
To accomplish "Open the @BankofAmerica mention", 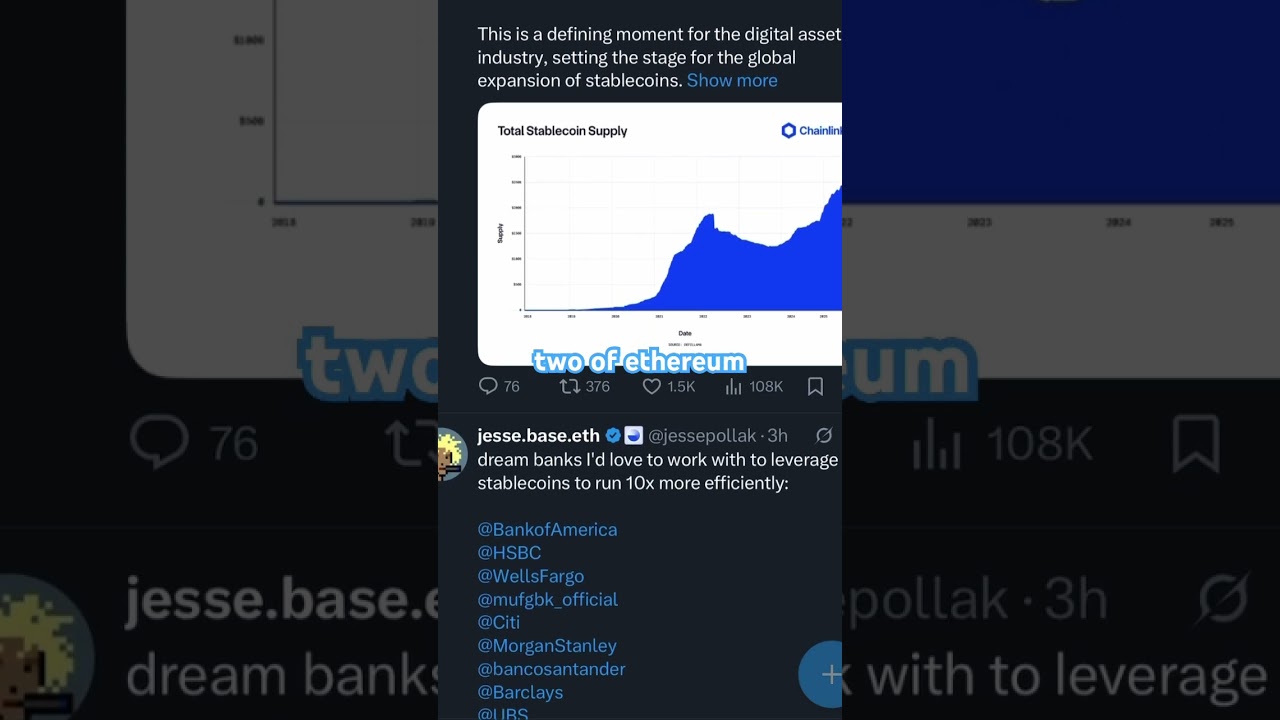I will click(547, 529).
